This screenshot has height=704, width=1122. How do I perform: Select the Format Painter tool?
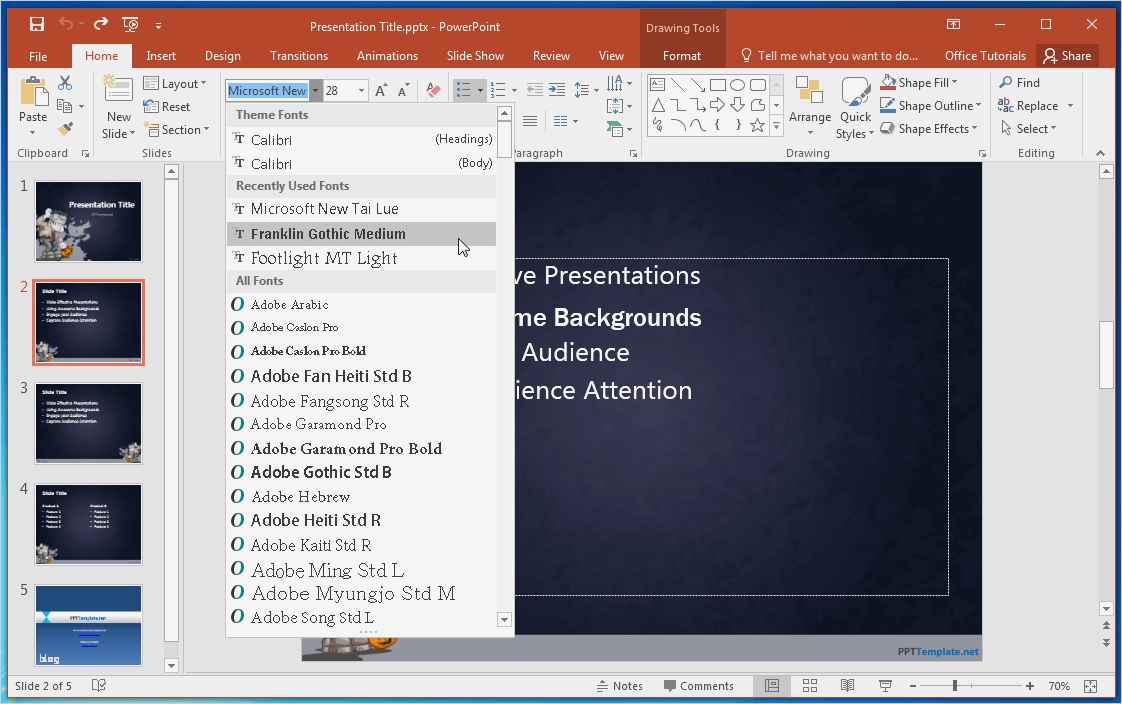click(63, 128)
